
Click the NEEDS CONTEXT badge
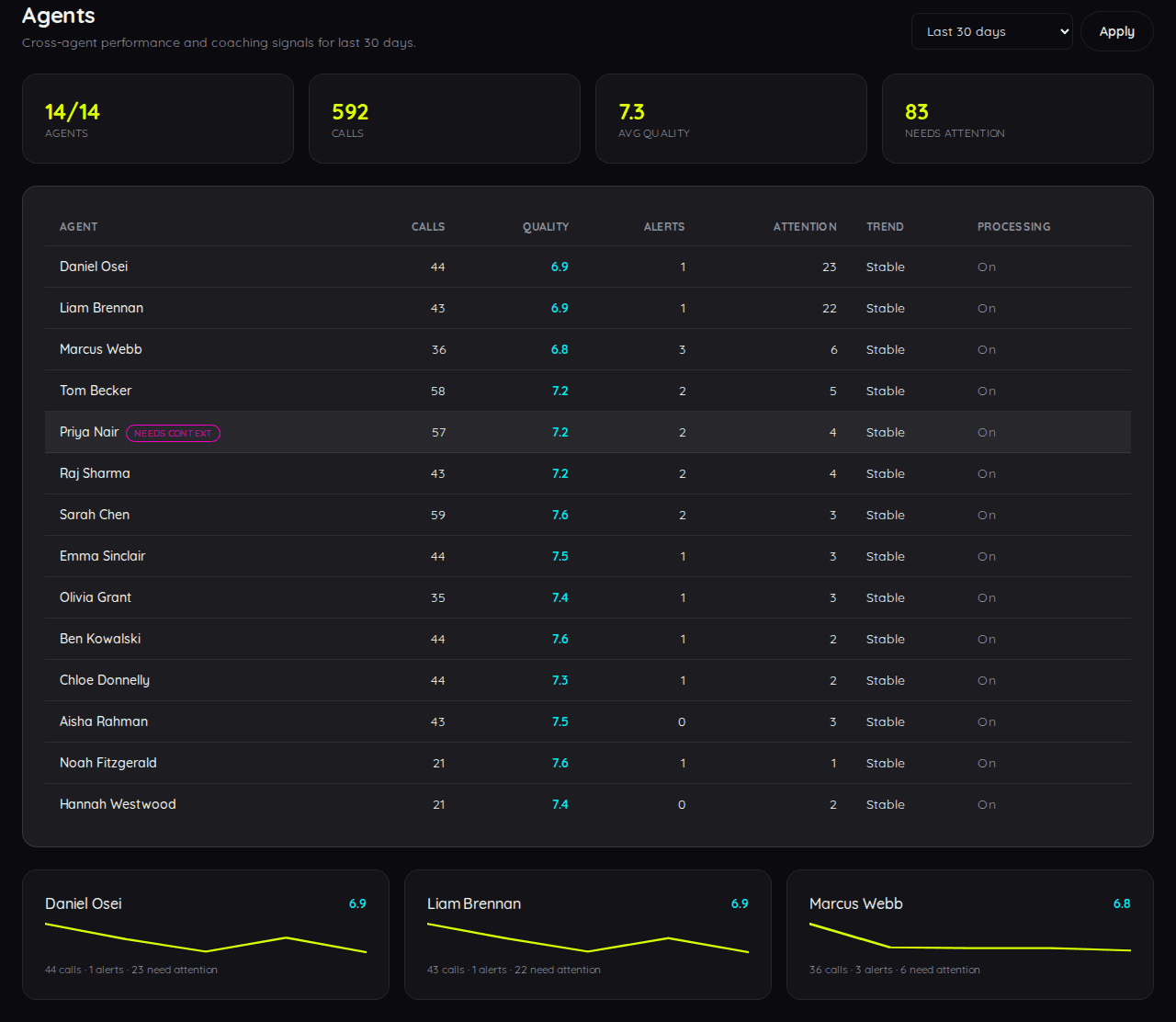[x=173, y=433]
